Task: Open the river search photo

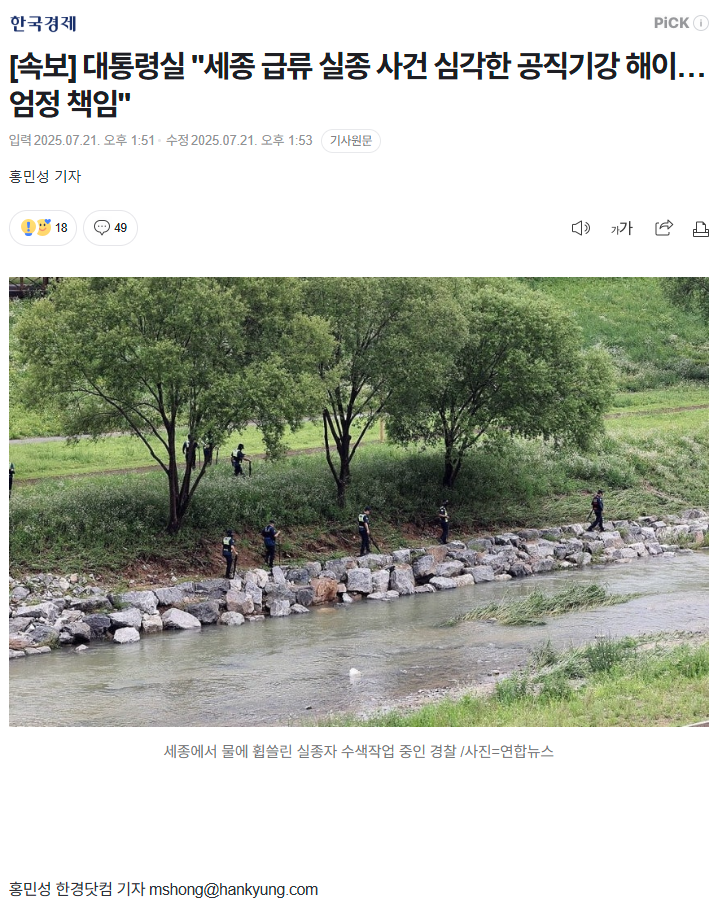Action: point(359,502)
